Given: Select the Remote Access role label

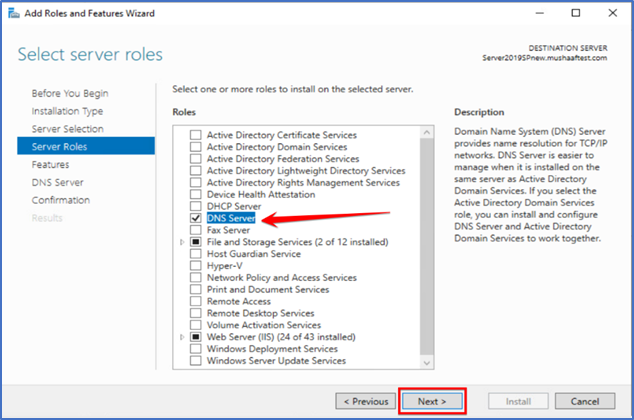Looking at the screenshot, I should pyautogui.click(x=239, y=302).
